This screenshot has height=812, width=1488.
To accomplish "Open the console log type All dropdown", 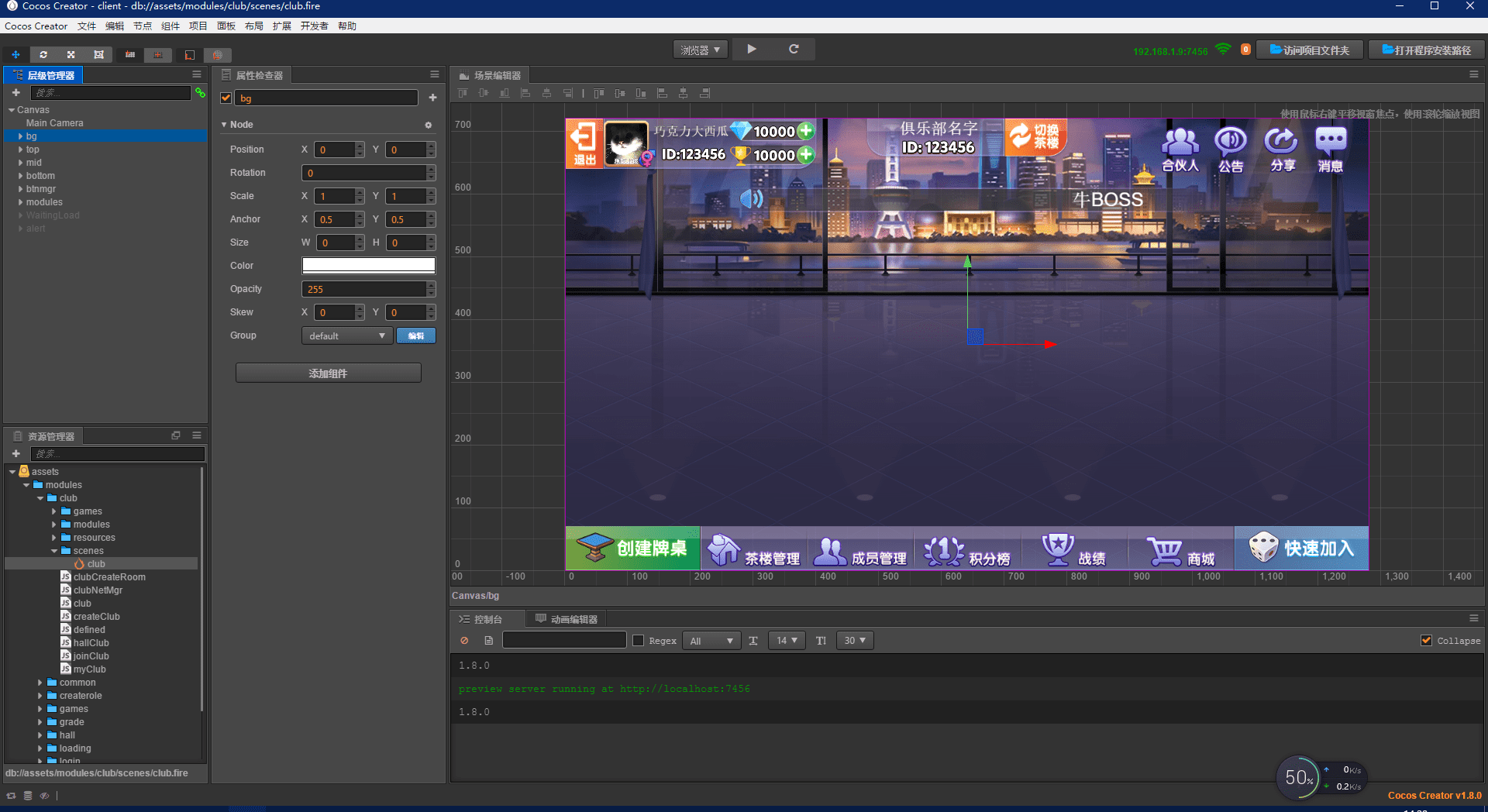I will tap(711, 641).
